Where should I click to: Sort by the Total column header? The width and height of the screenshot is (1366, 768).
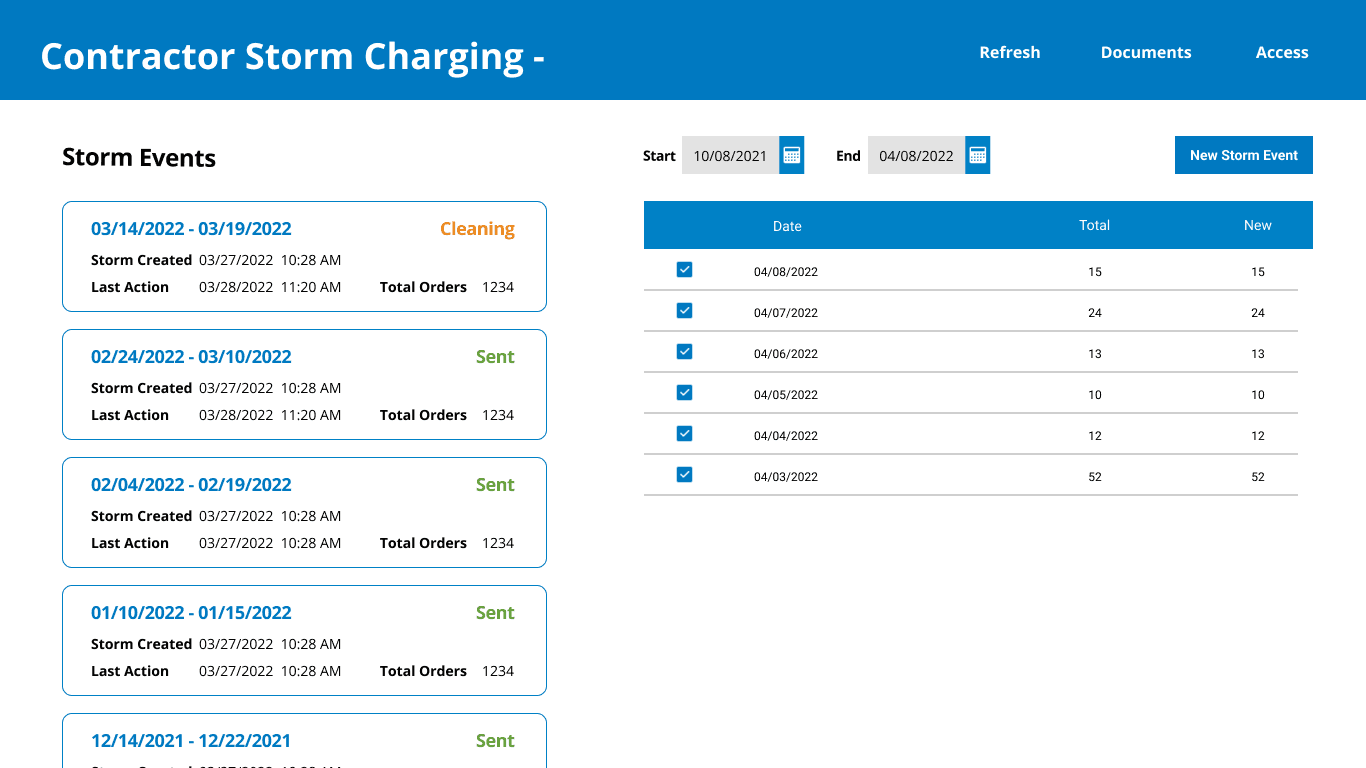pyautogui.click(x=1094, y=225)
